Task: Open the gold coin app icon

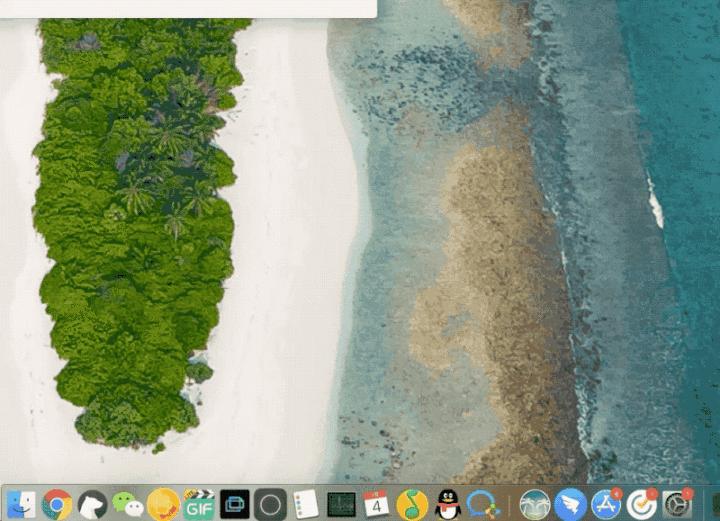Action: pos(163,504)
